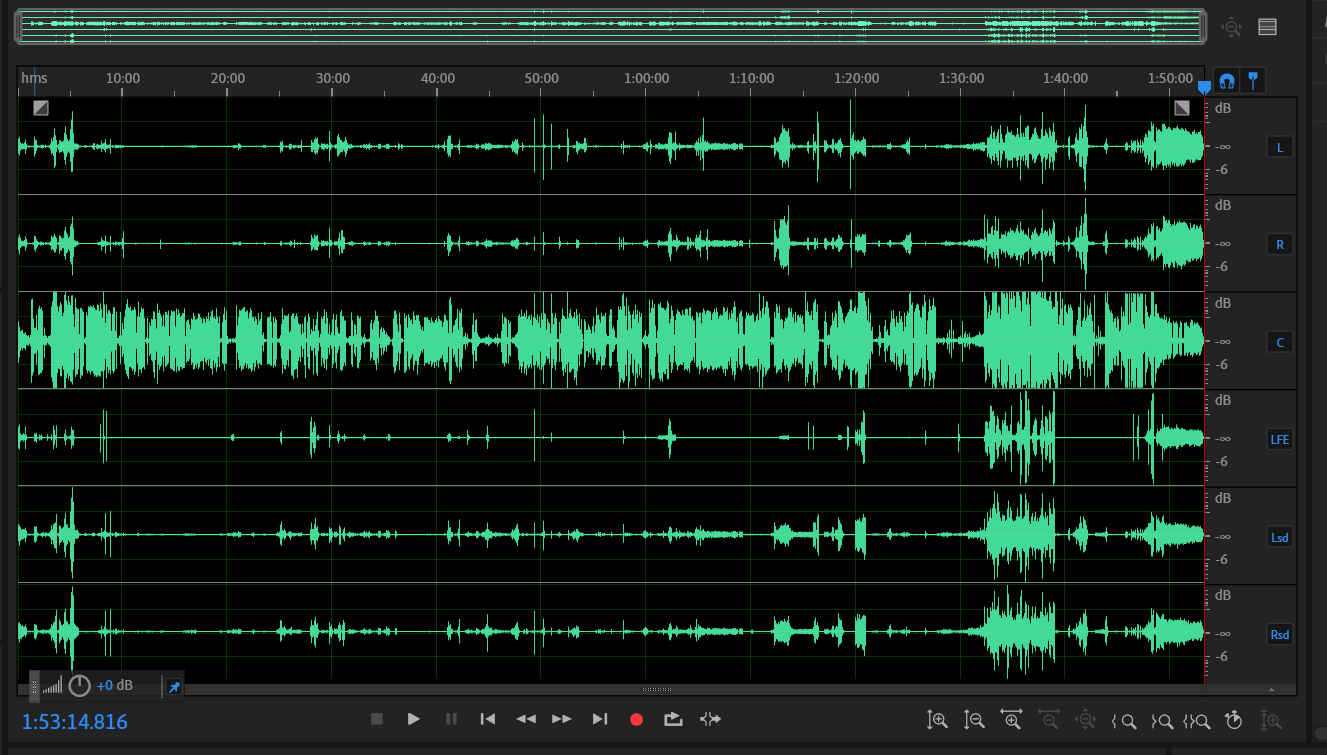The width and height of the screenshot is (1327, 755).
Task: Toggle the L channel enable button
Action: [1279, 147]
